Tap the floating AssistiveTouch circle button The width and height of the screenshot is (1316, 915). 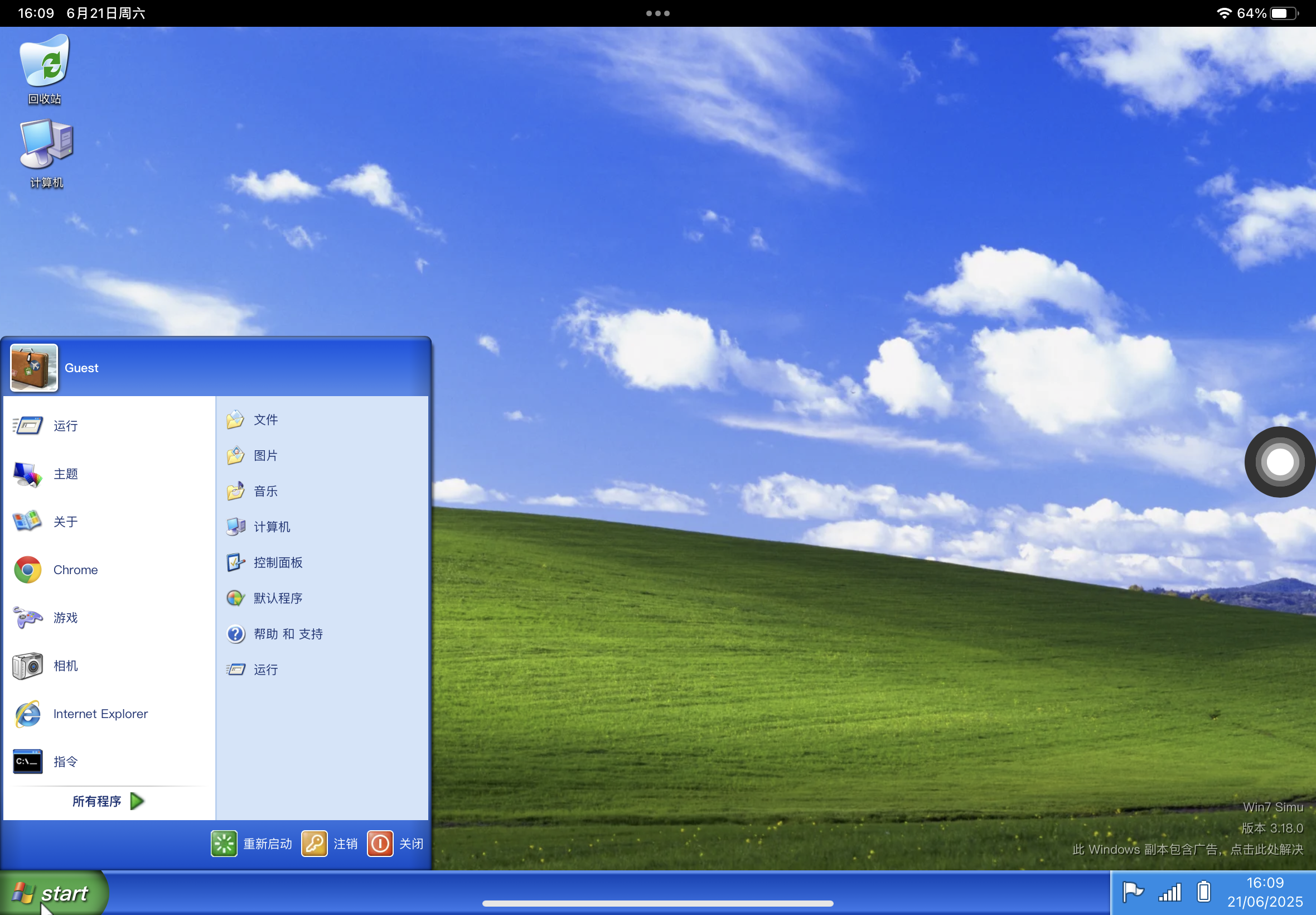pos(1280,461)
